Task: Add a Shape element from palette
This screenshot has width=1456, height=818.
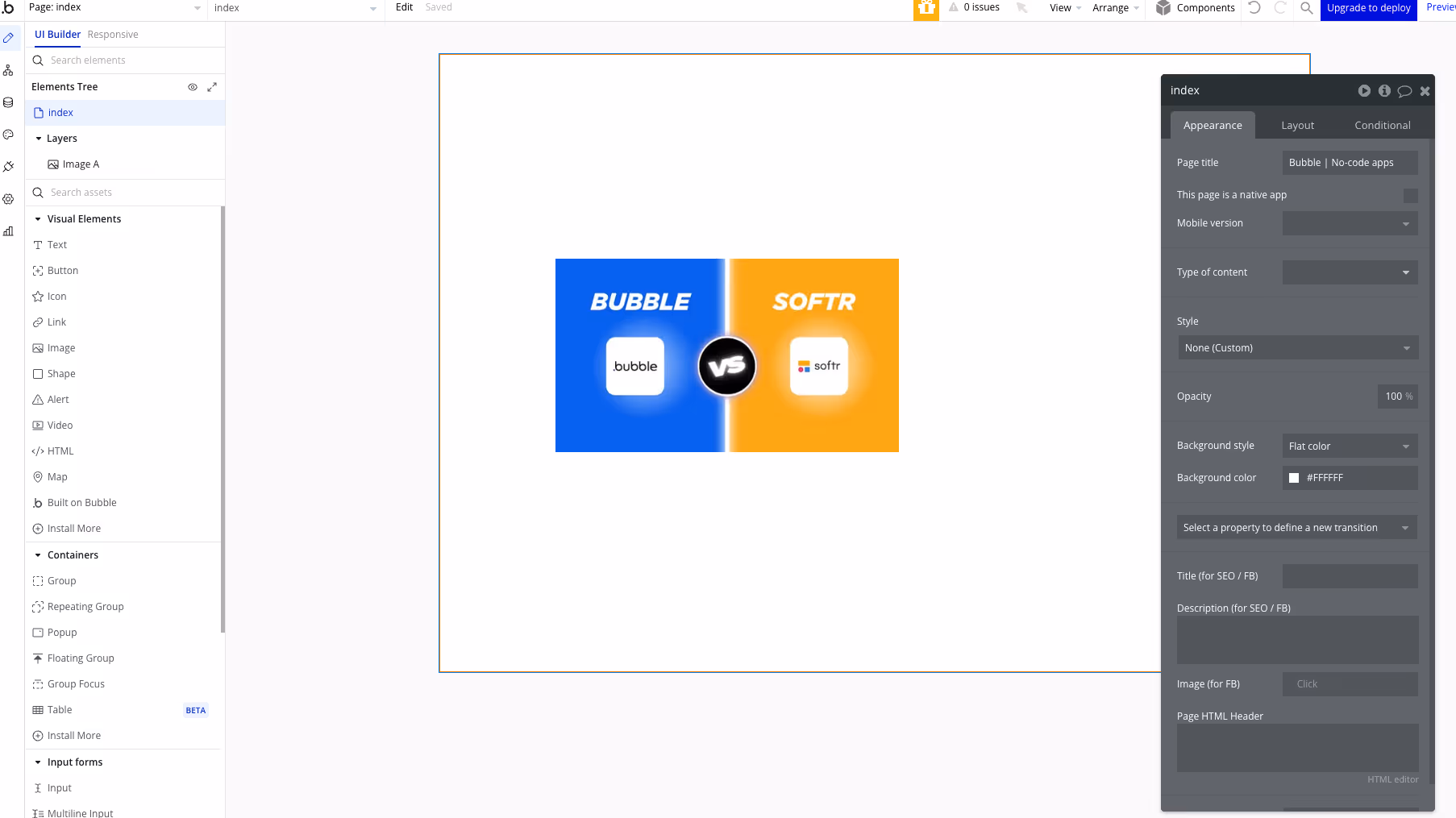Action: click(x=61, y=374)
